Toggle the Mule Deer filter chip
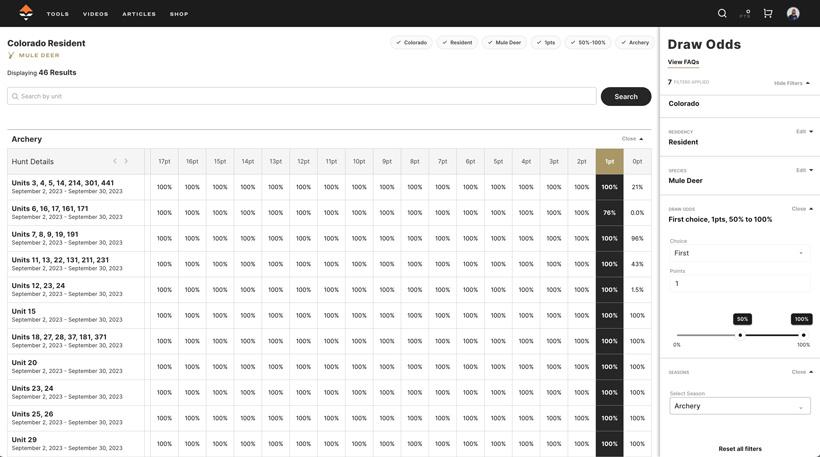This screenshot has height=457, width=820. coord(504,43)
